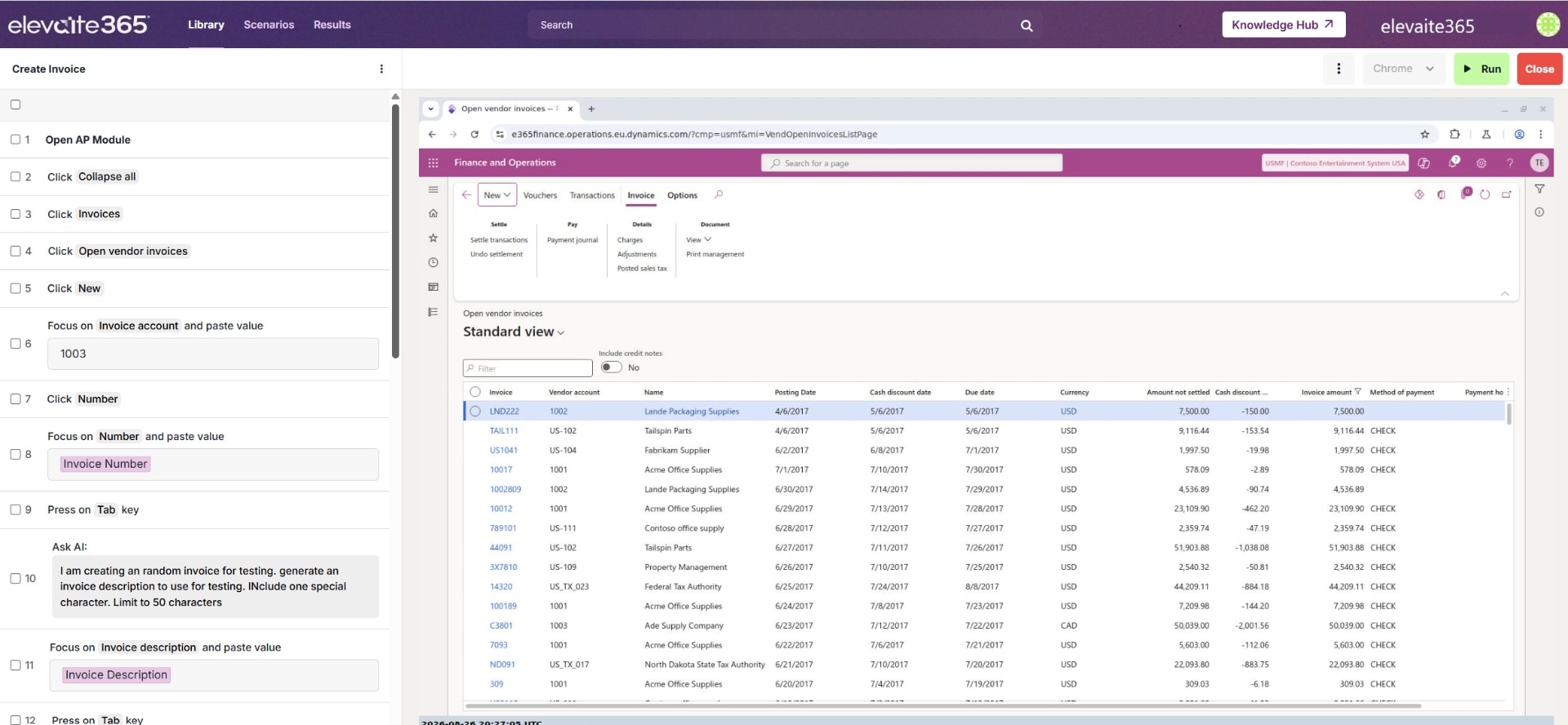Viewport: 1568px width, 725px height.
Task: Click the green Run button
Action: 1481,69
